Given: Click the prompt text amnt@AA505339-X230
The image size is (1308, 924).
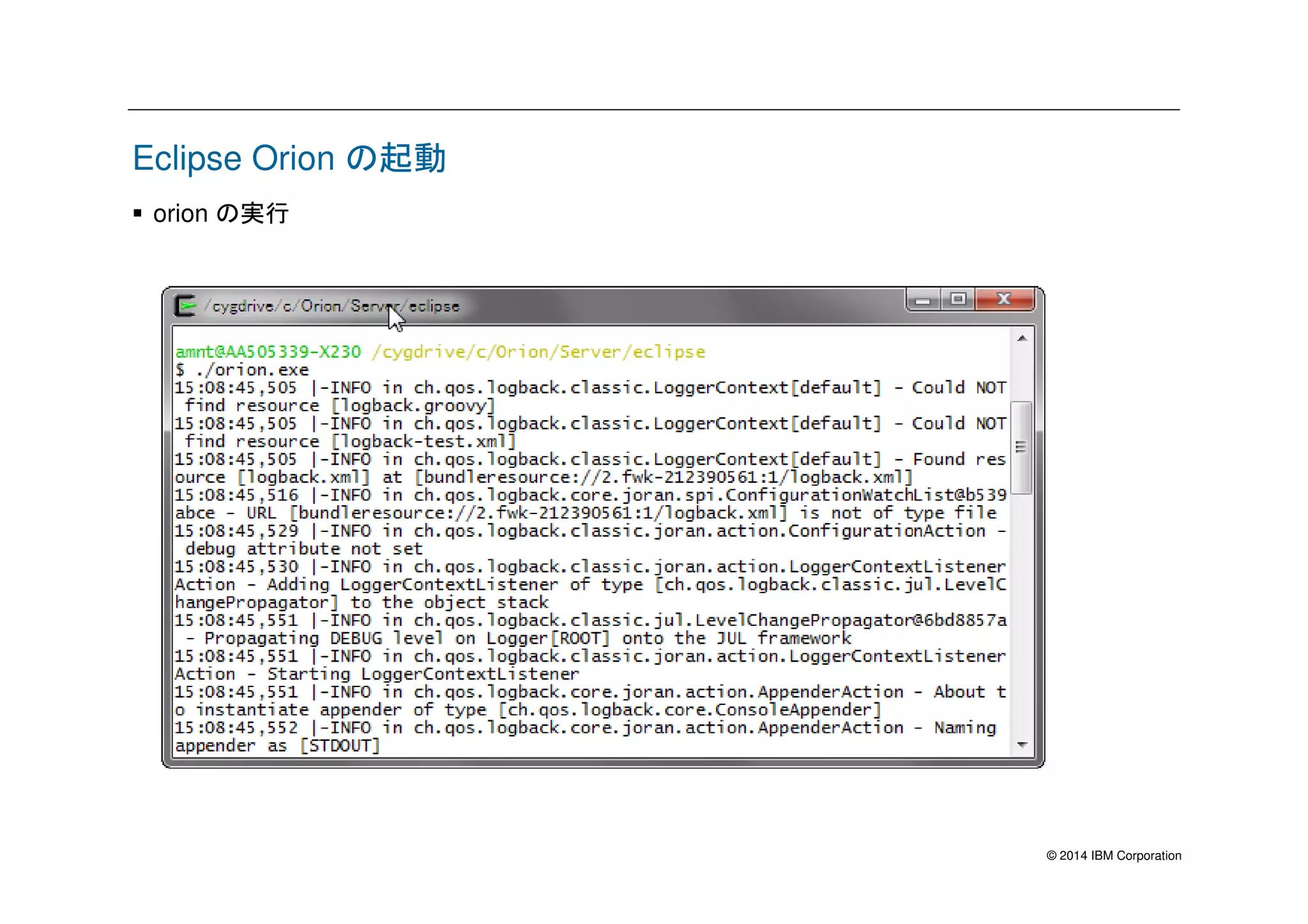Looking at the screenshot, I should (268, 352).
